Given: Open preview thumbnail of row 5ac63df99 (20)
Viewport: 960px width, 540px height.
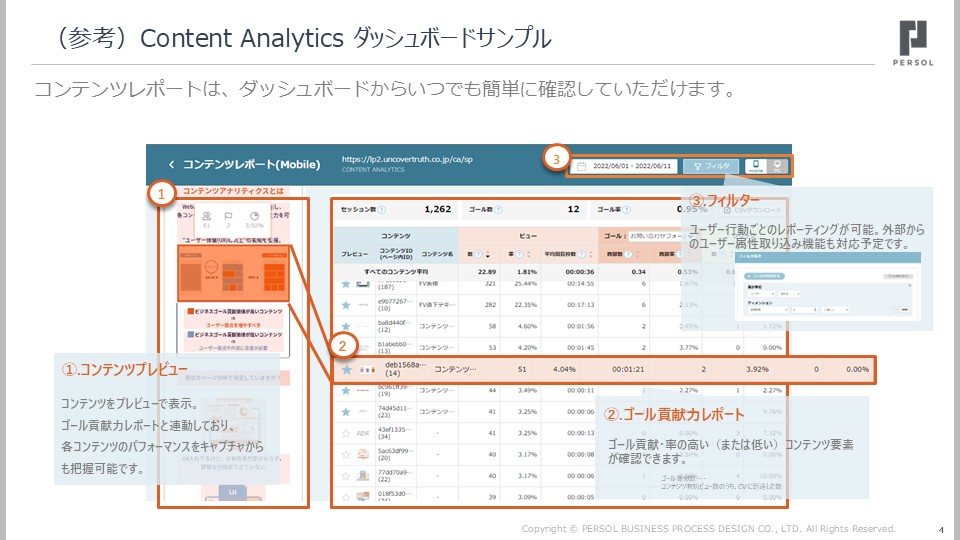Looking at the screenshot, I should (x=364, y=455).
